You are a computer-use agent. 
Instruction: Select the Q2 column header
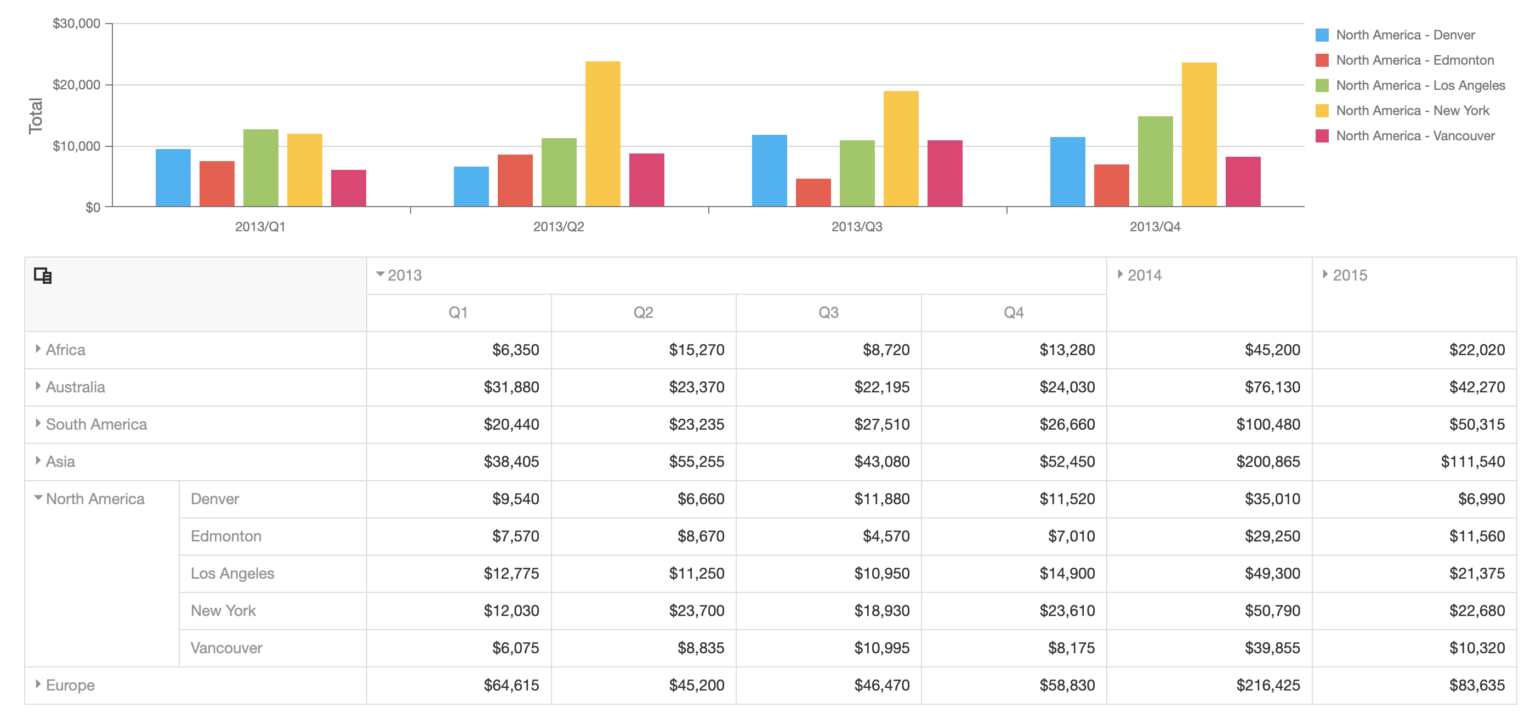[x=644, y=313]
